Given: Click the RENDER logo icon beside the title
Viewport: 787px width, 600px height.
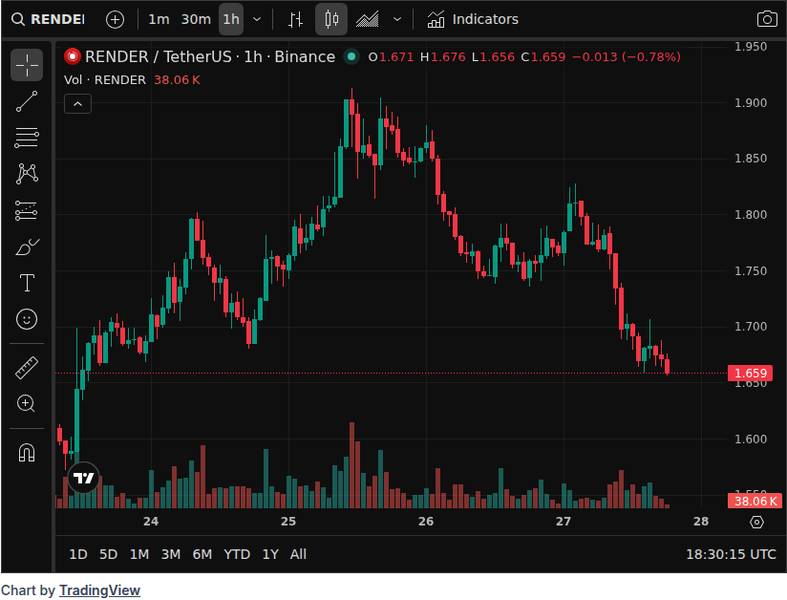Looking at the screenshot, I should (x=72, y=56).
